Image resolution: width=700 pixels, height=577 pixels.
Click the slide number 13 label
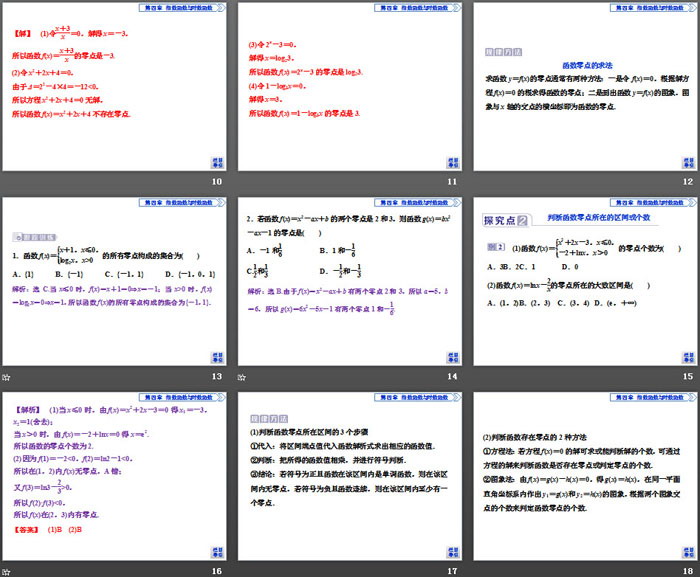[x=216, y=376]
